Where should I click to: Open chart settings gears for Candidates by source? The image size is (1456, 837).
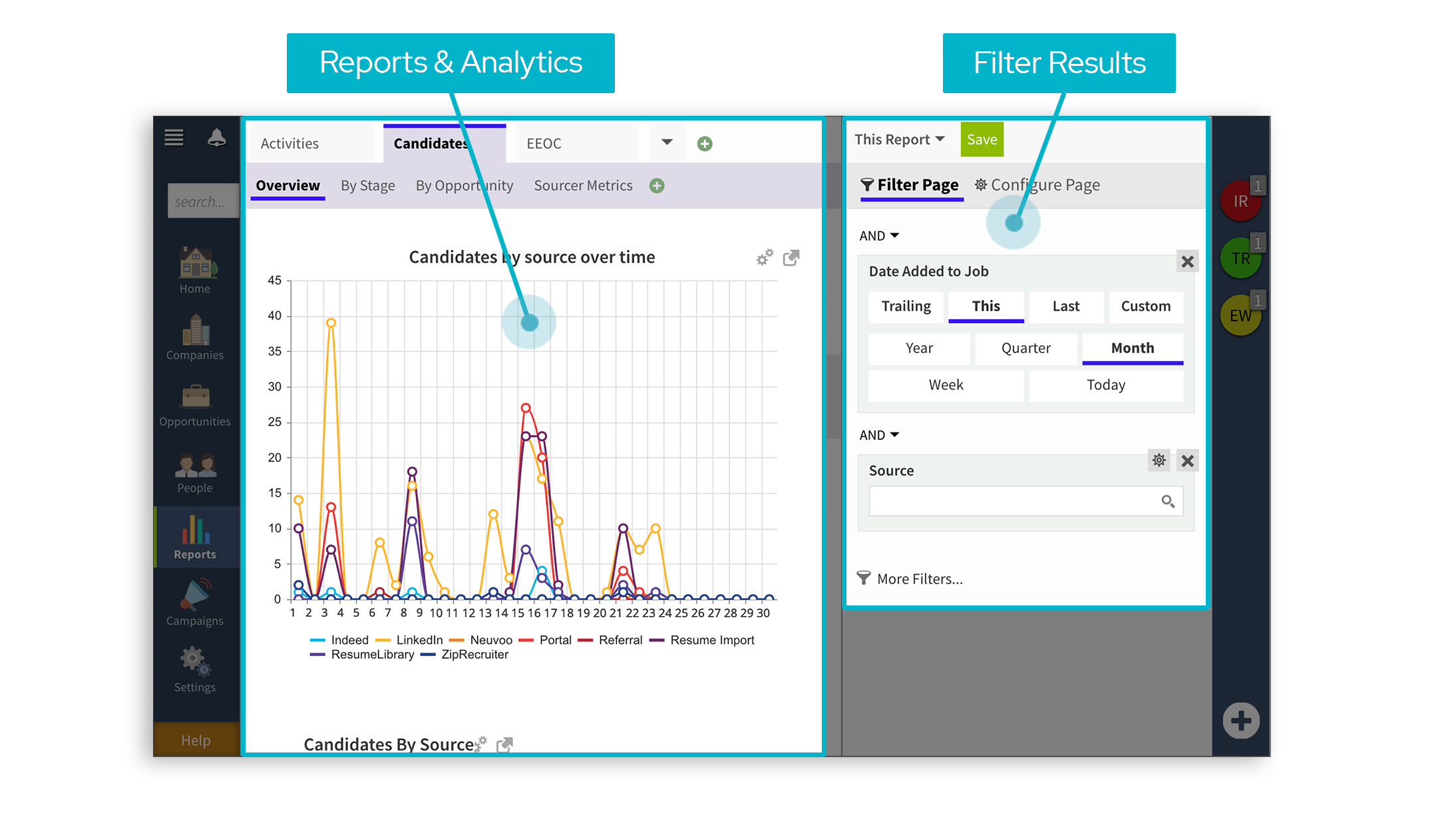(765, 257)
